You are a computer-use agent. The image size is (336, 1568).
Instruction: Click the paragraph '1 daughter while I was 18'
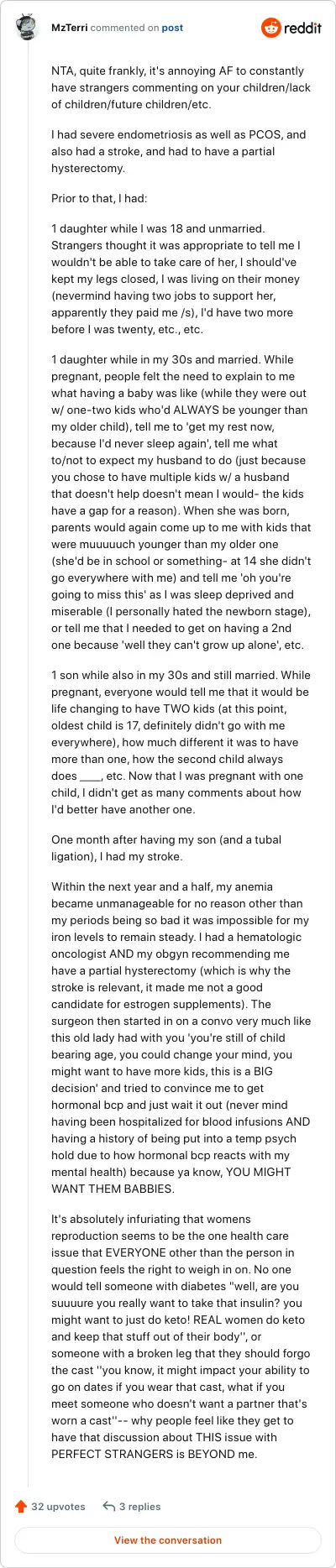coord(177,280)
